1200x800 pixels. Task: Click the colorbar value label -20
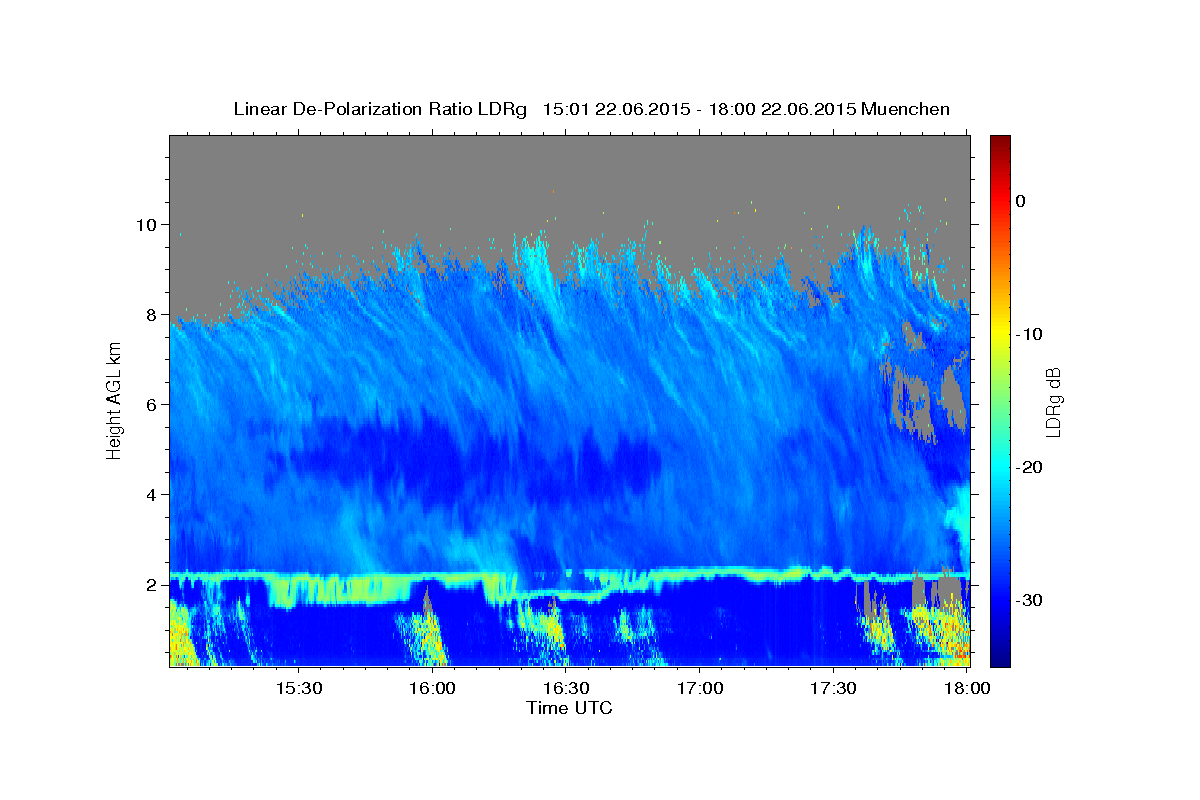tap(1029, 467)
